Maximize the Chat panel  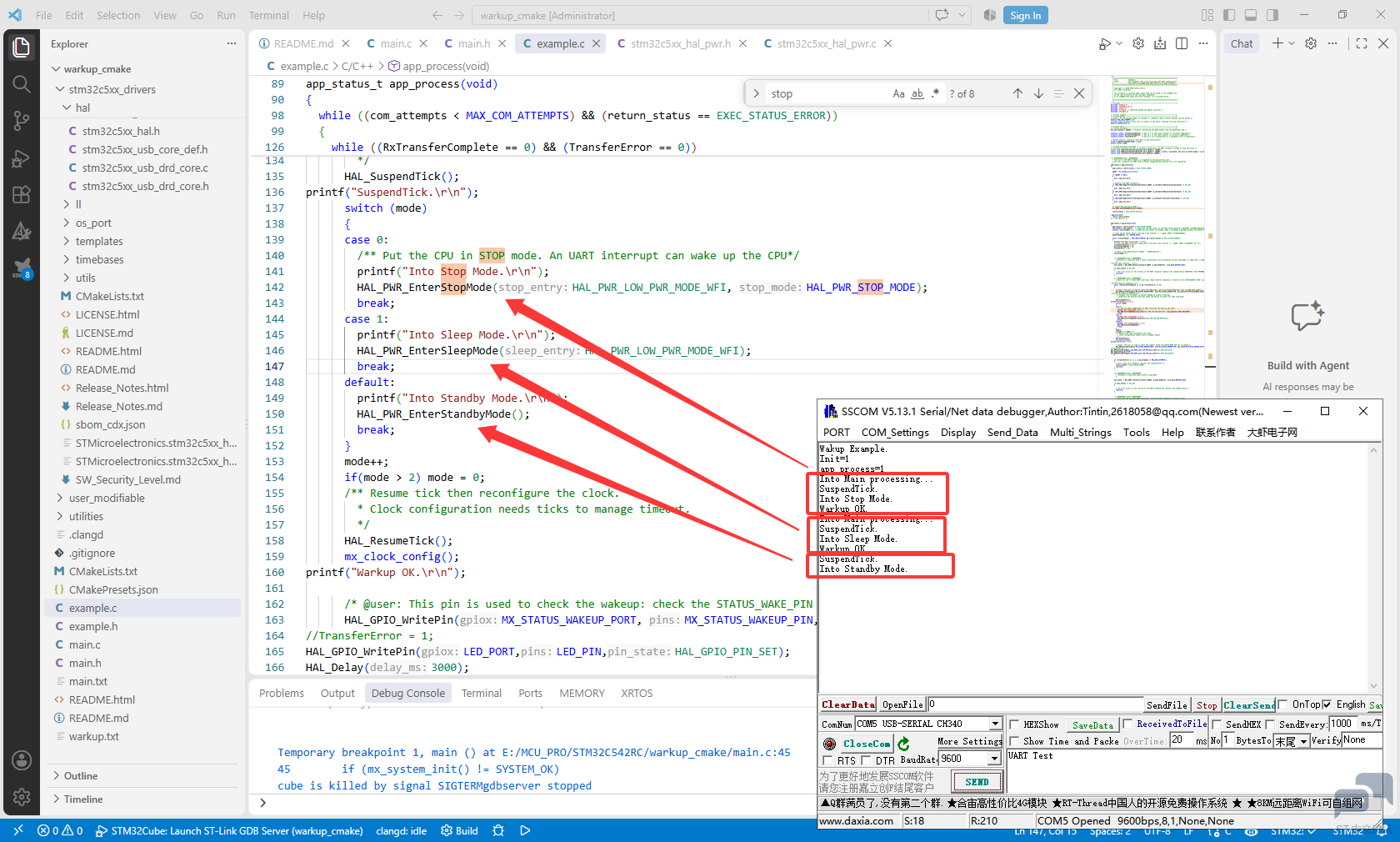click(1362, 43)
